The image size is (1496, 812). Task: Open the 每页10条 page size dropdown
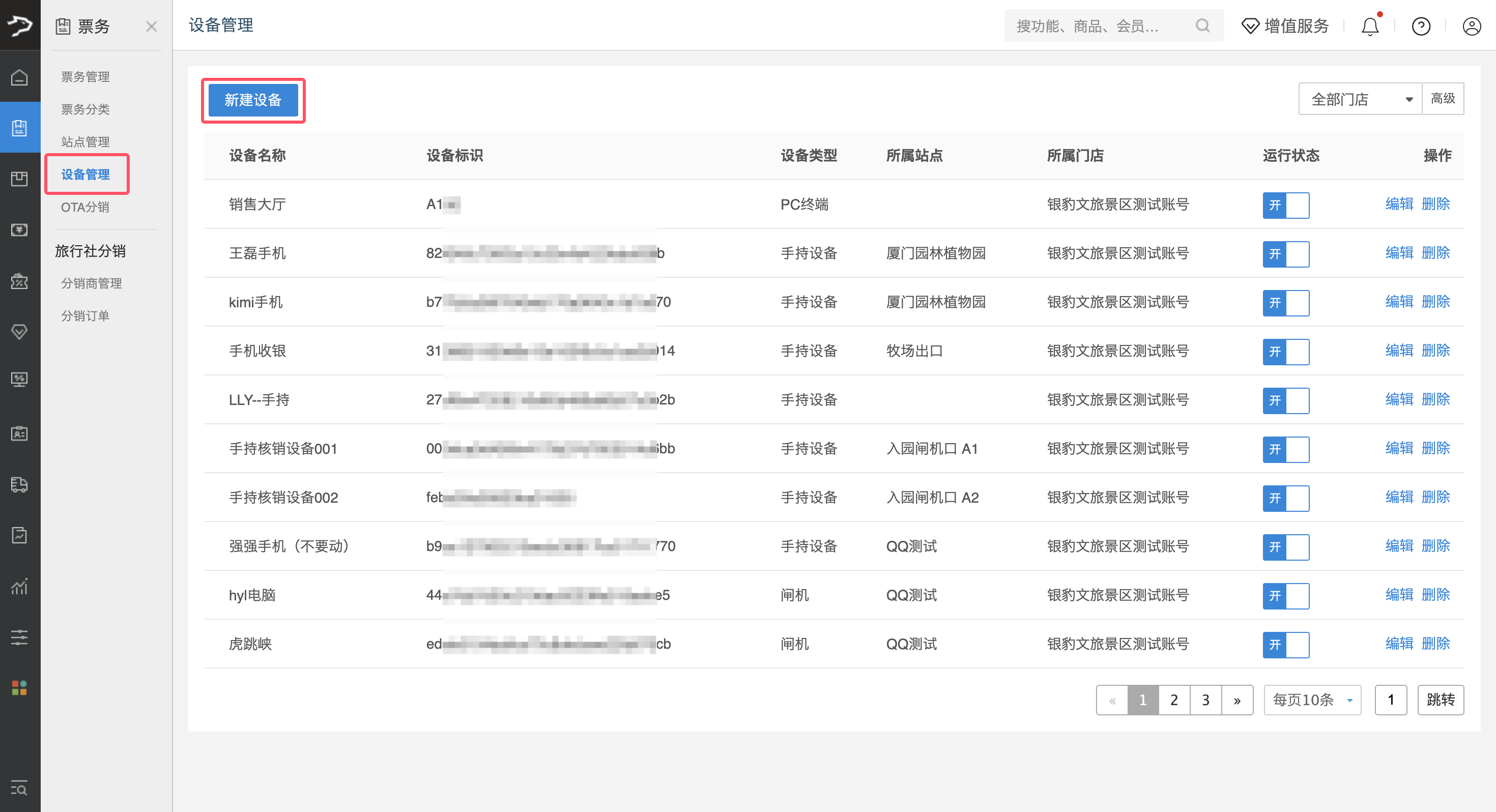pyautogui.click(x=1312, y=700)
